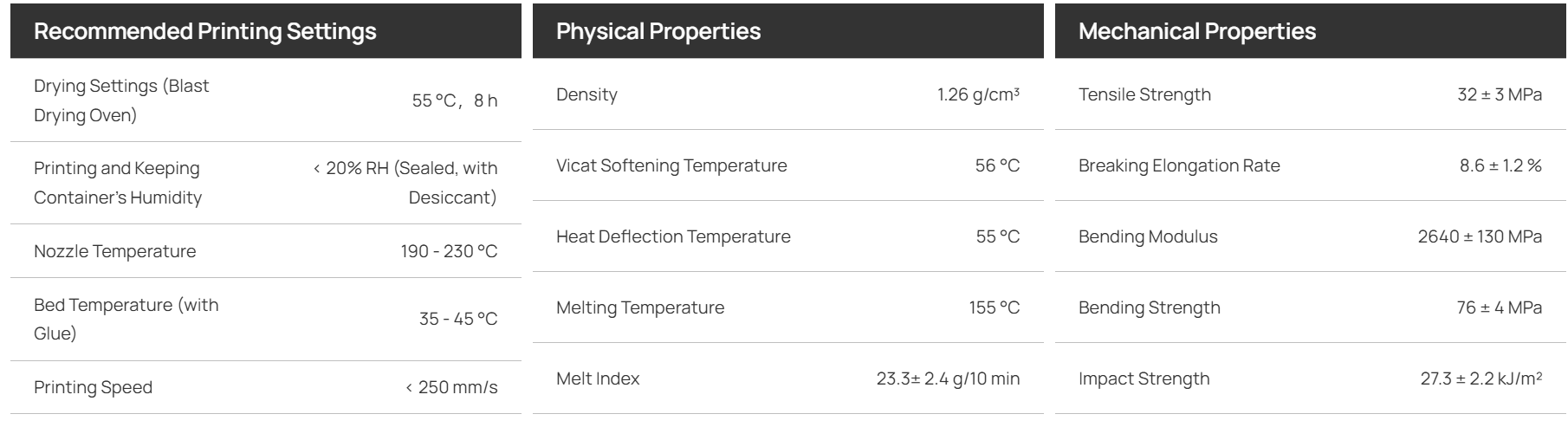1568x427 pixels.
Task: Click the Vicat Softening Temperature label
Action: [671, 165]
